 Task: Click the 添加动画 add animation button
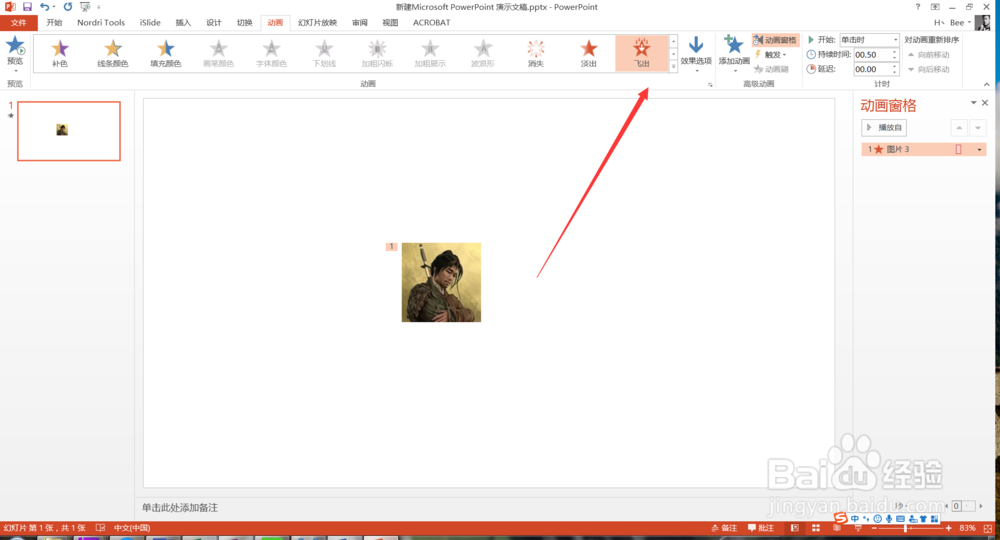click(734, 53)
